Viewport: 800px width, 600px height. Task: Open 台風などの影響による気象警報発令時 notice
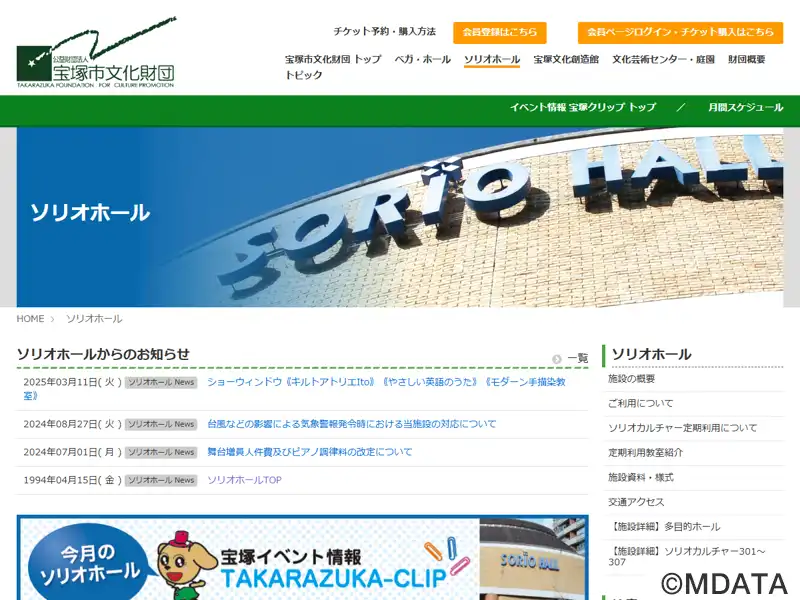tap(352, 424)
